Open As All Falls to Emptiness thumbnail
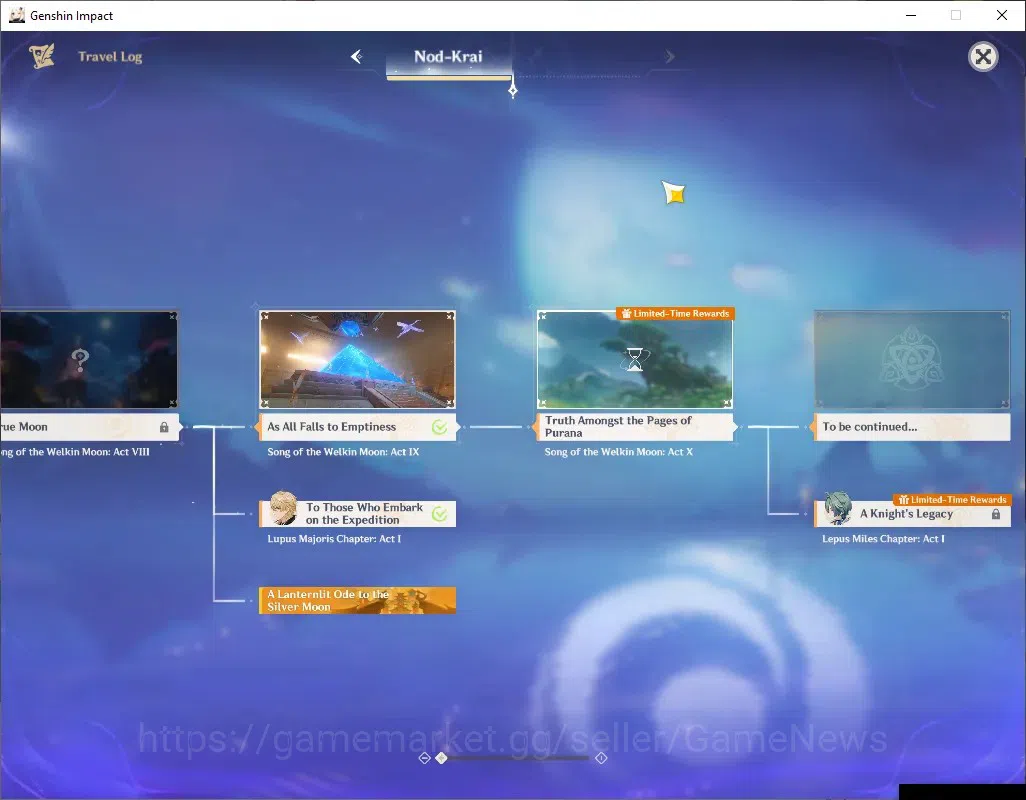This screenshot has height=800, width=1026. tap(357, 360)
